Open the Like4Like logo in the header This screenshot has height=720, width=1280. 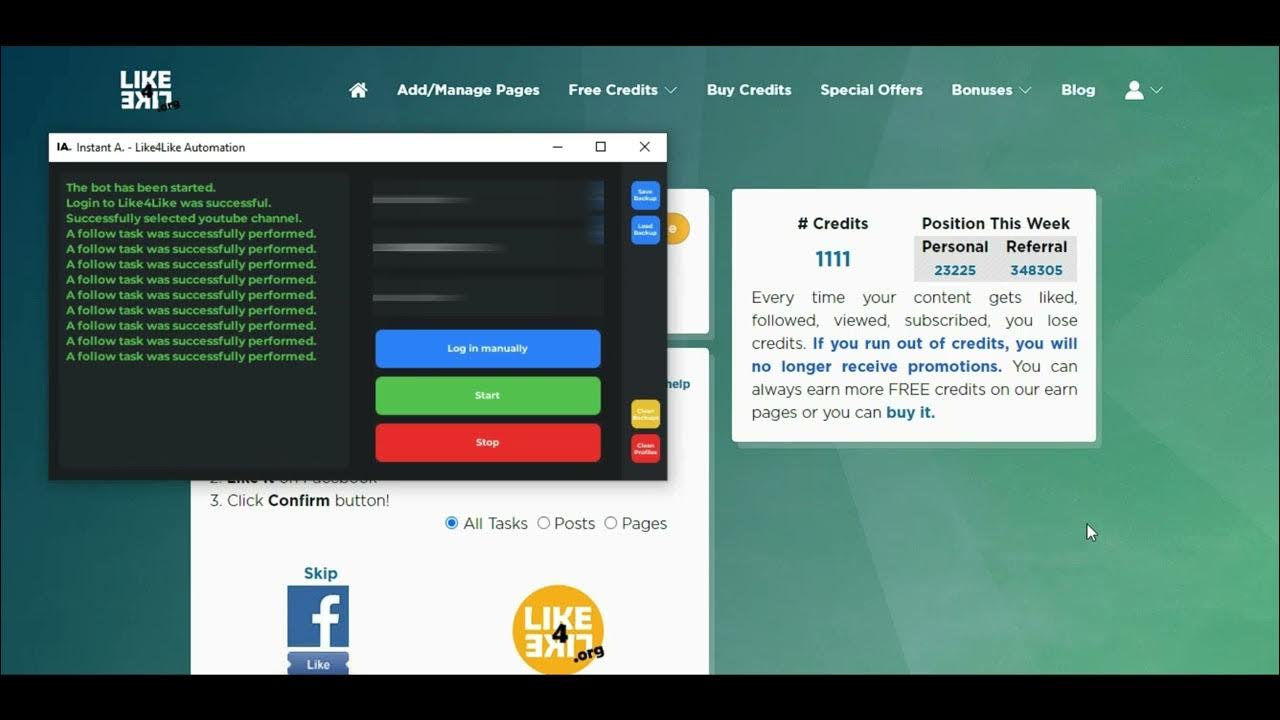tap(149, 90)
